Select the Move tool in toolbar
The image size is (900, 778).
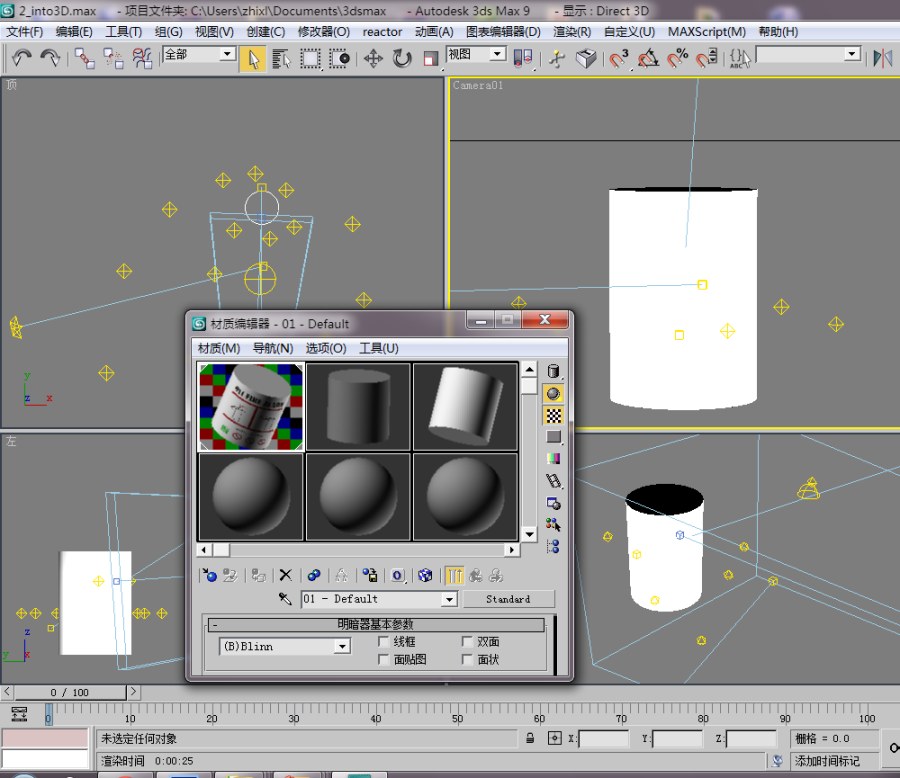point(373,59)
